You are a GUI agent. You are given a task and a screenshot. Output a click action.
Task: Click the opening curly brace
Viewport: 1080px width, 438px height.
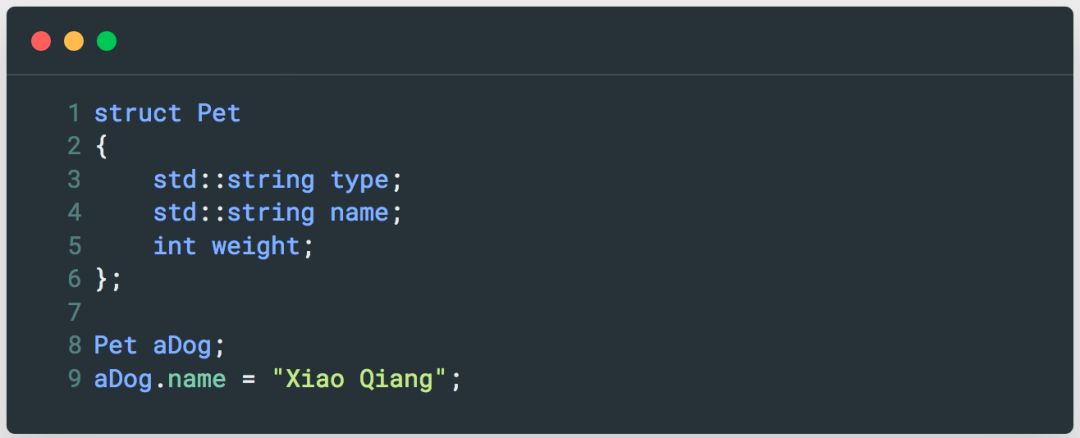tap(101, 147)
